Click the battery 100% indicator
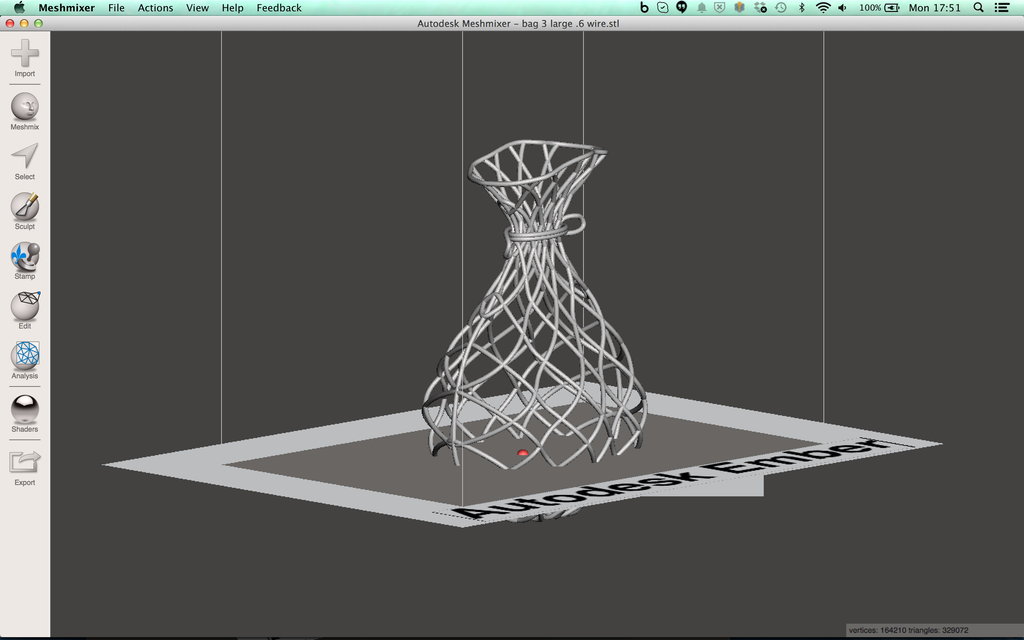1024x640 pixels. 879,8
